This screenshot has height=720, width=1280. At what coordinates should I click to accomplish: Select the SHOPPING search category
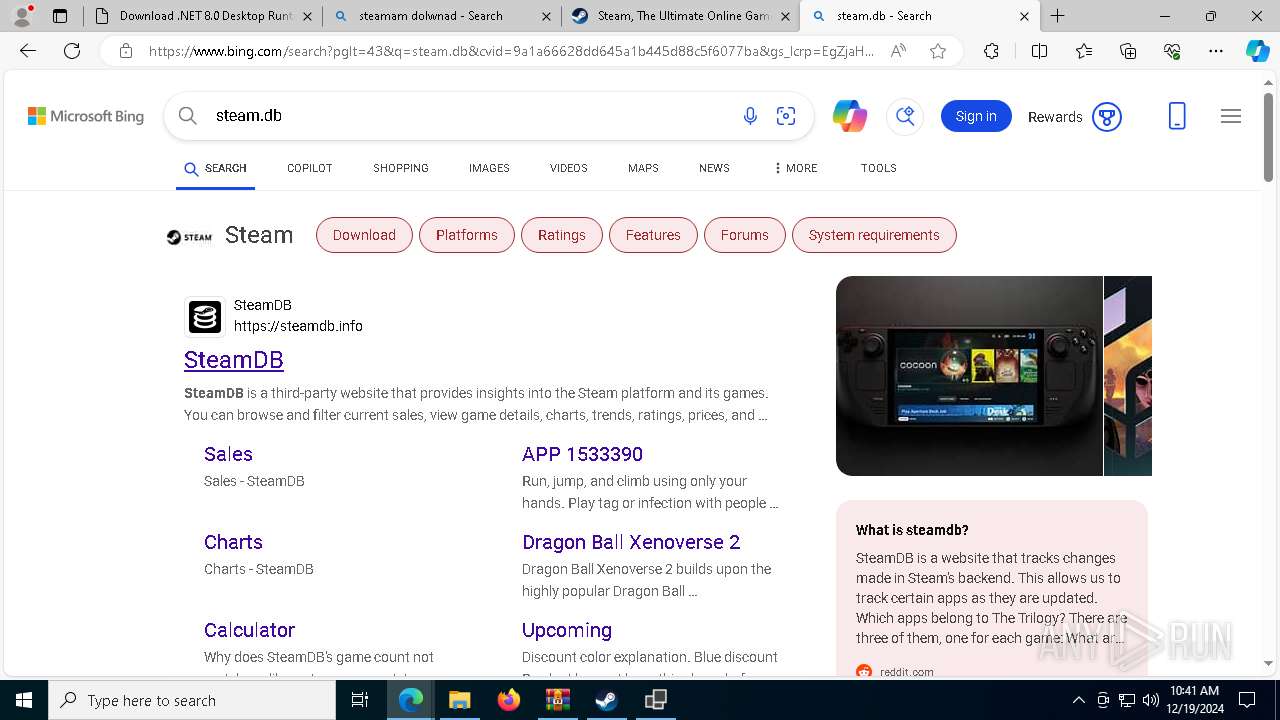401,168
